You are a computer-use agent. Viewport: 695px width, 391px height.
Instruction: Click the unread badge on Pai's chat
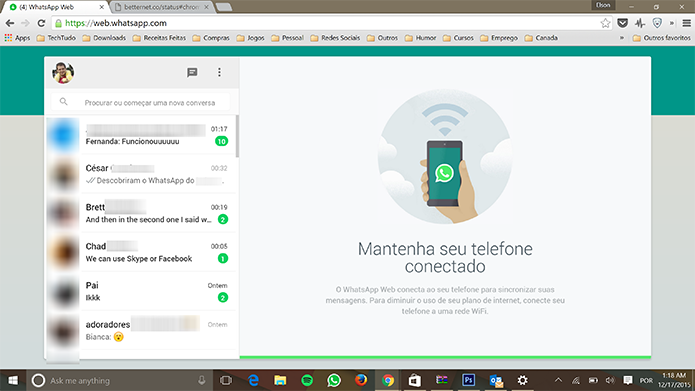(x=223, y=297)
